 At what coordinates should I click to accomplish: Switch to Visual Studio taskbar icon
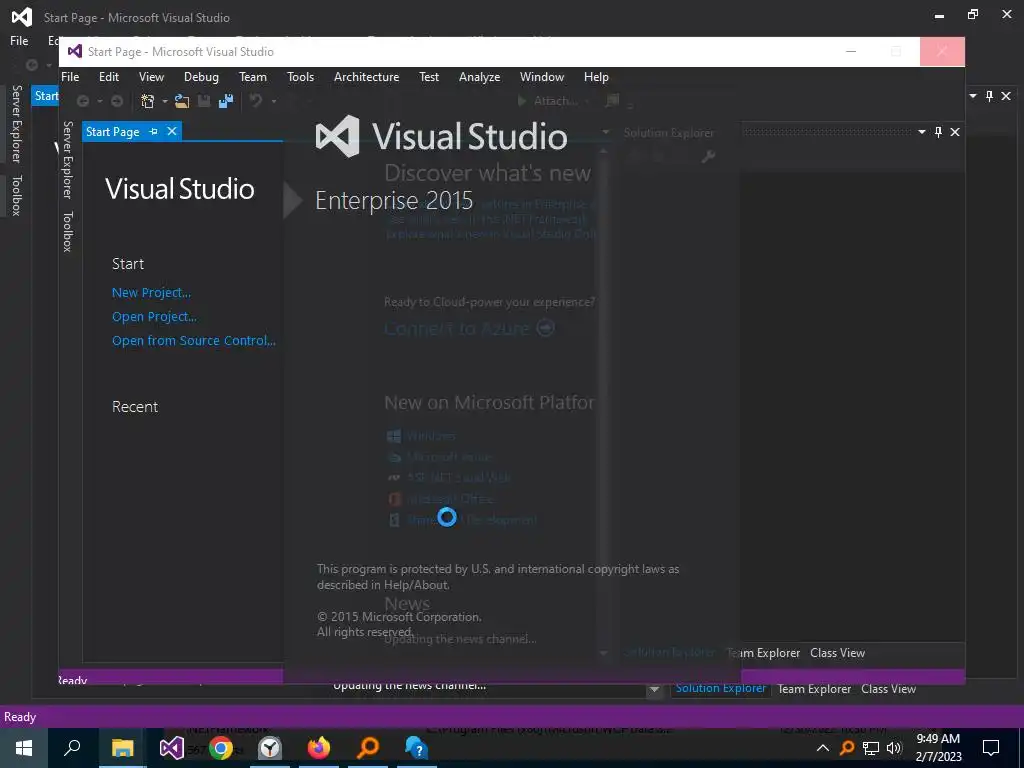click(x=172, y=748)
